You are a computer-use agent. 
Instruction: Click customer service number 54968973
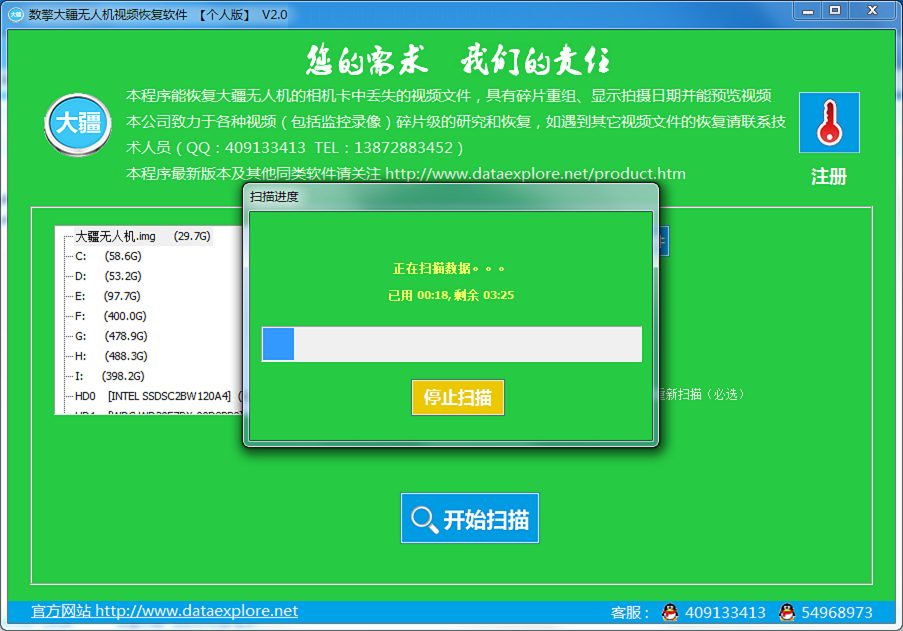pyautogui.click(x=837, y=612)
